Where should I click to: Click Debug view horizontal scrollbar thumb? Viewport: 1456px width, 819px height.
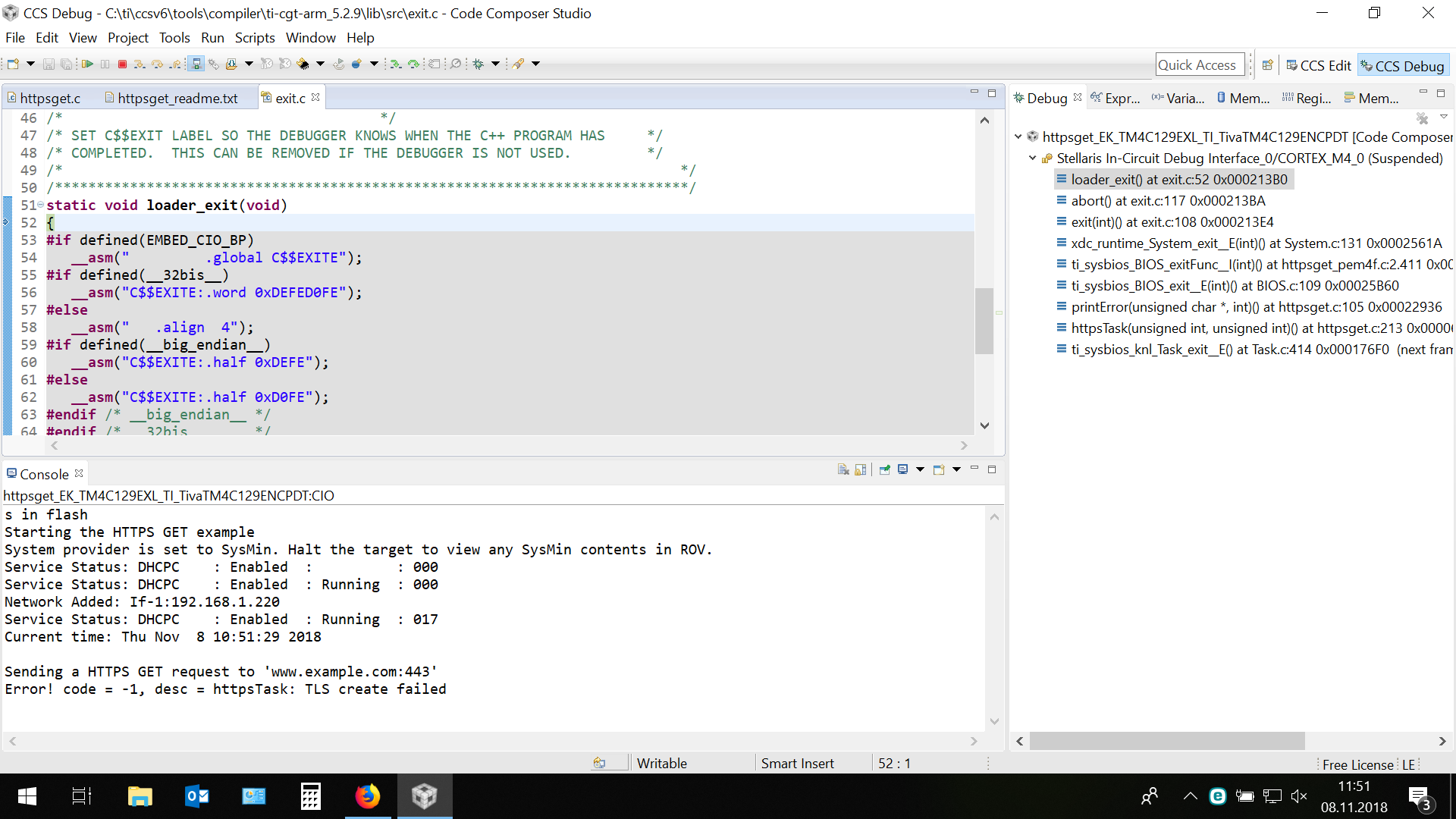coord(1167,741)
